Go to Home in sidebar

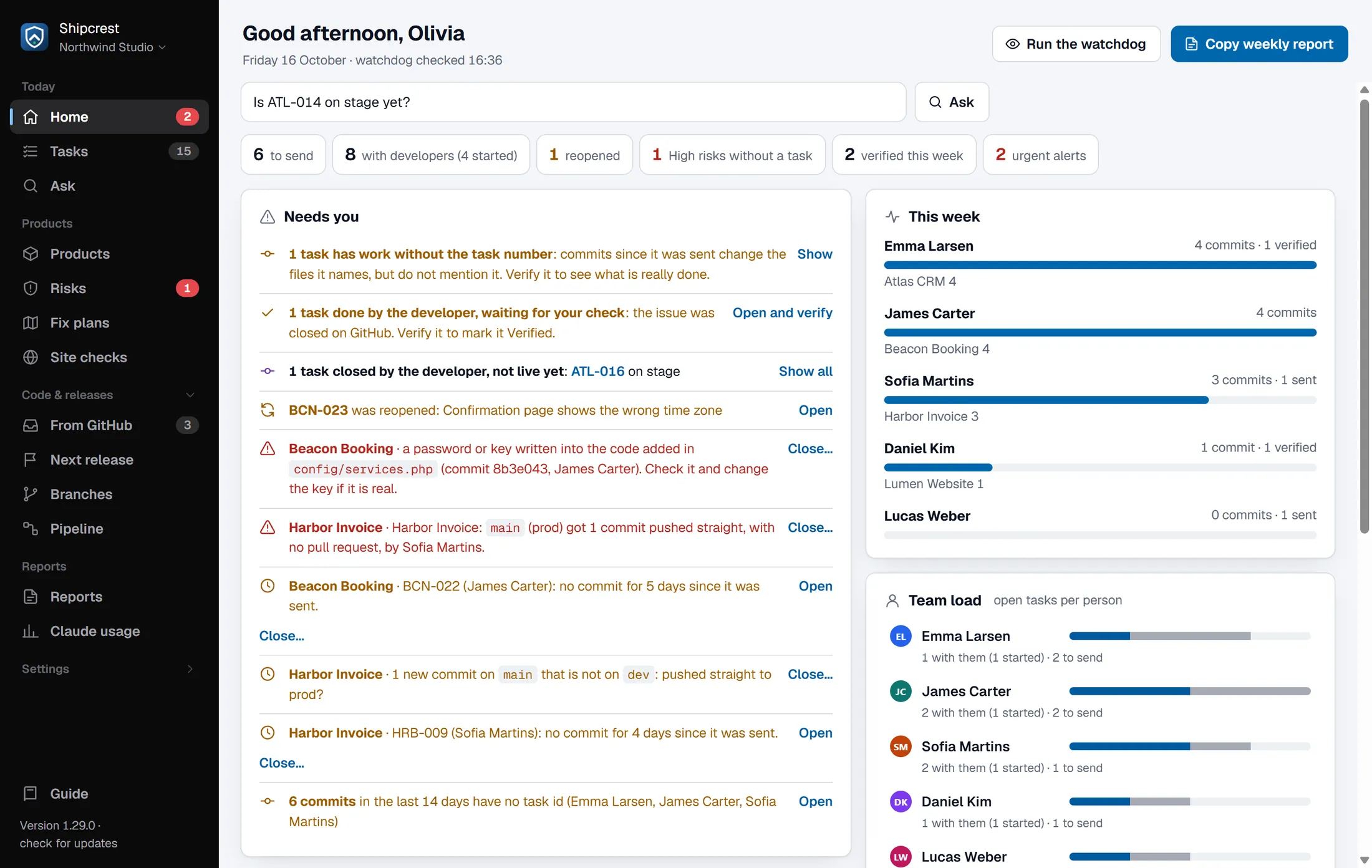(x=110, y=117)
